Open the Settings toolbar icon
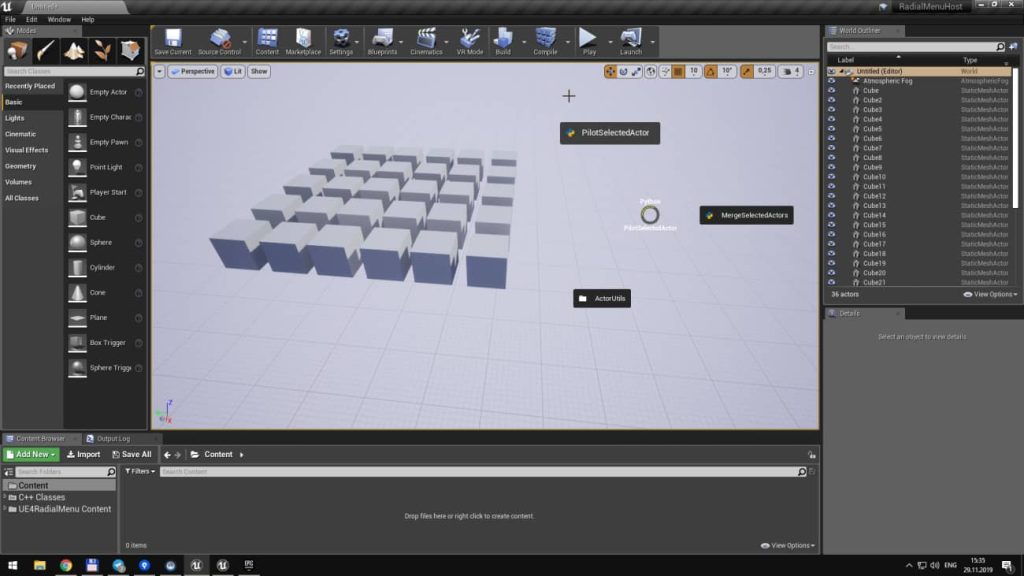 pos(341,42)
